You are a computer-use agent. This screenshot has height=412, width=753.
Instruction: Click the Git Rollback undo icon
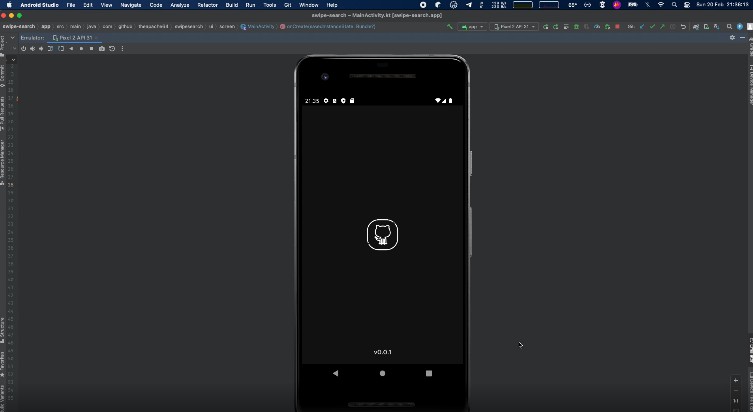(683, 26)
